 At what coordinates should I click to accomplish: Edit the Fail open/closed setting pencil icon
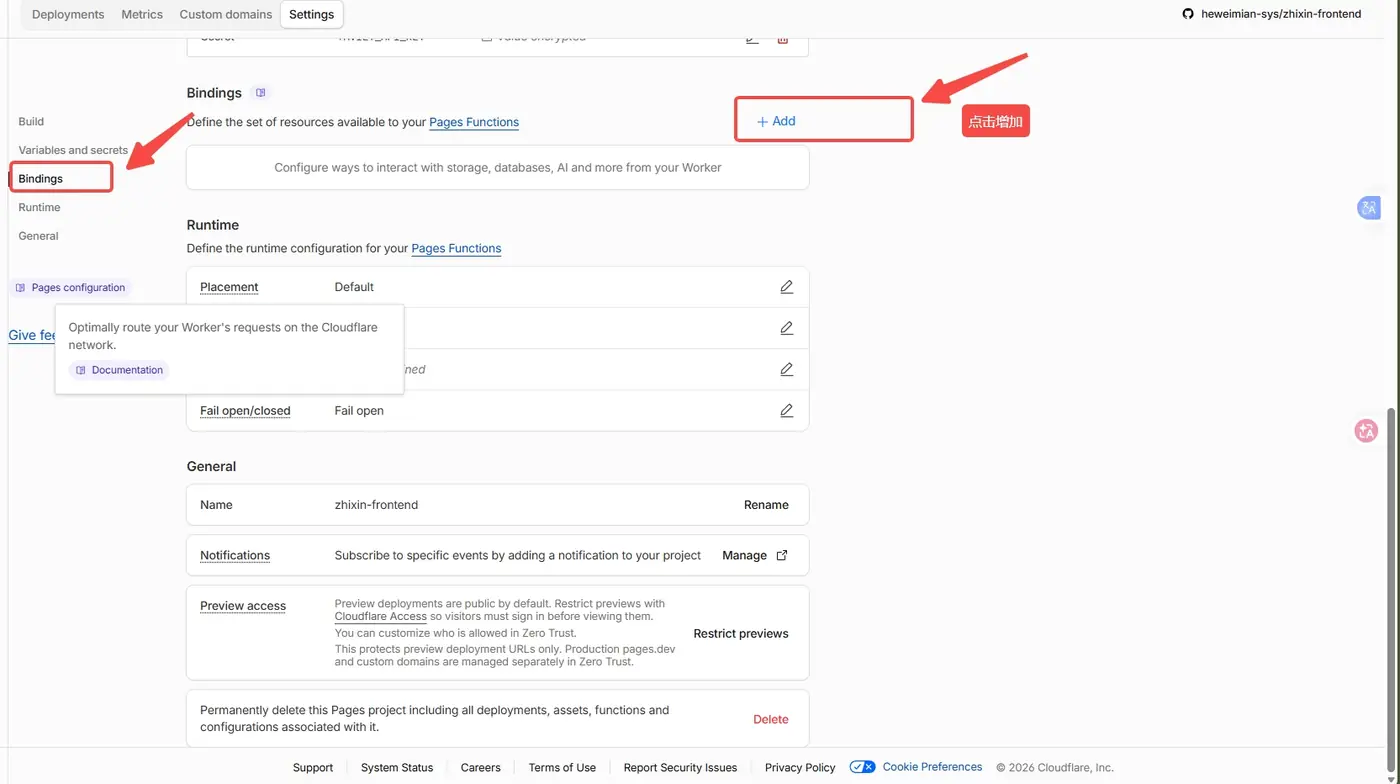click(787, 410)
